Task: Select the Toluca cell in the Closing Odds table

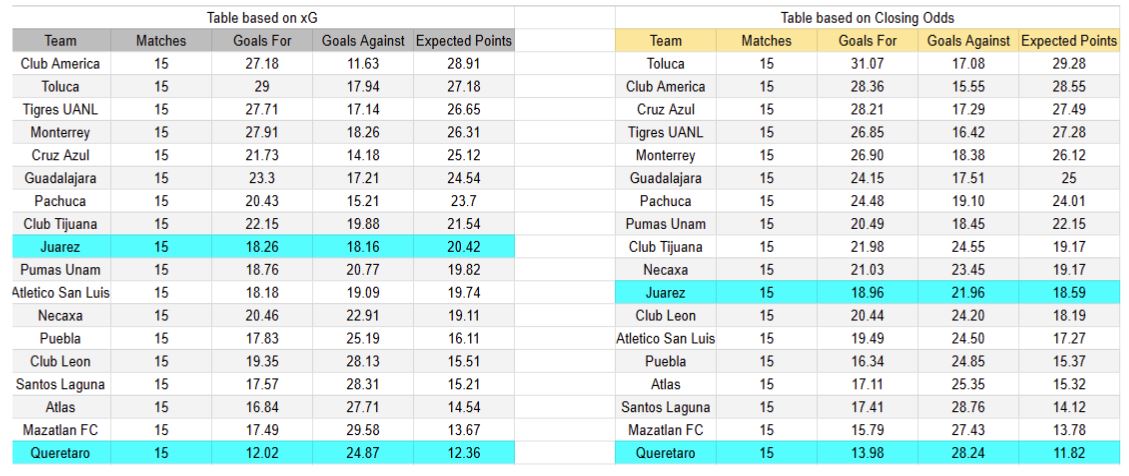Action: [665, 63]
